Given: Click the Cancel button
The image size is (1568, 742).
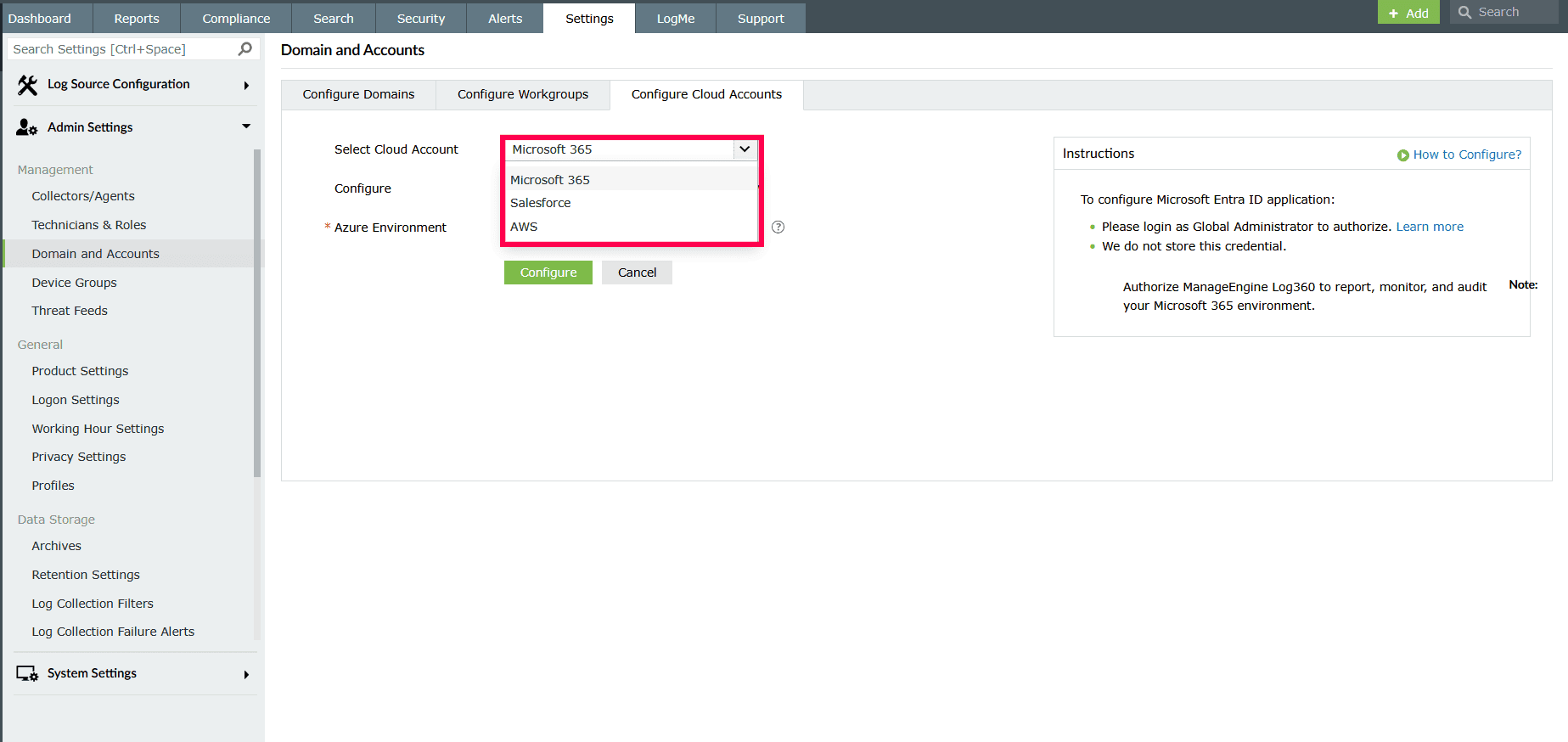Looking at the screenshot, I should tap(637, 273).
